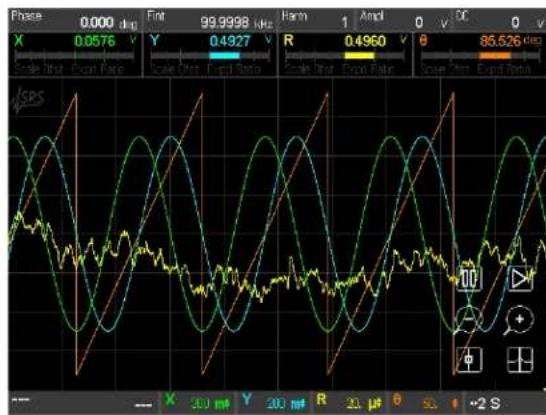The image size is (546, 415).
Task: Click the indicator labels under X readout
Action: coord(70,69)
